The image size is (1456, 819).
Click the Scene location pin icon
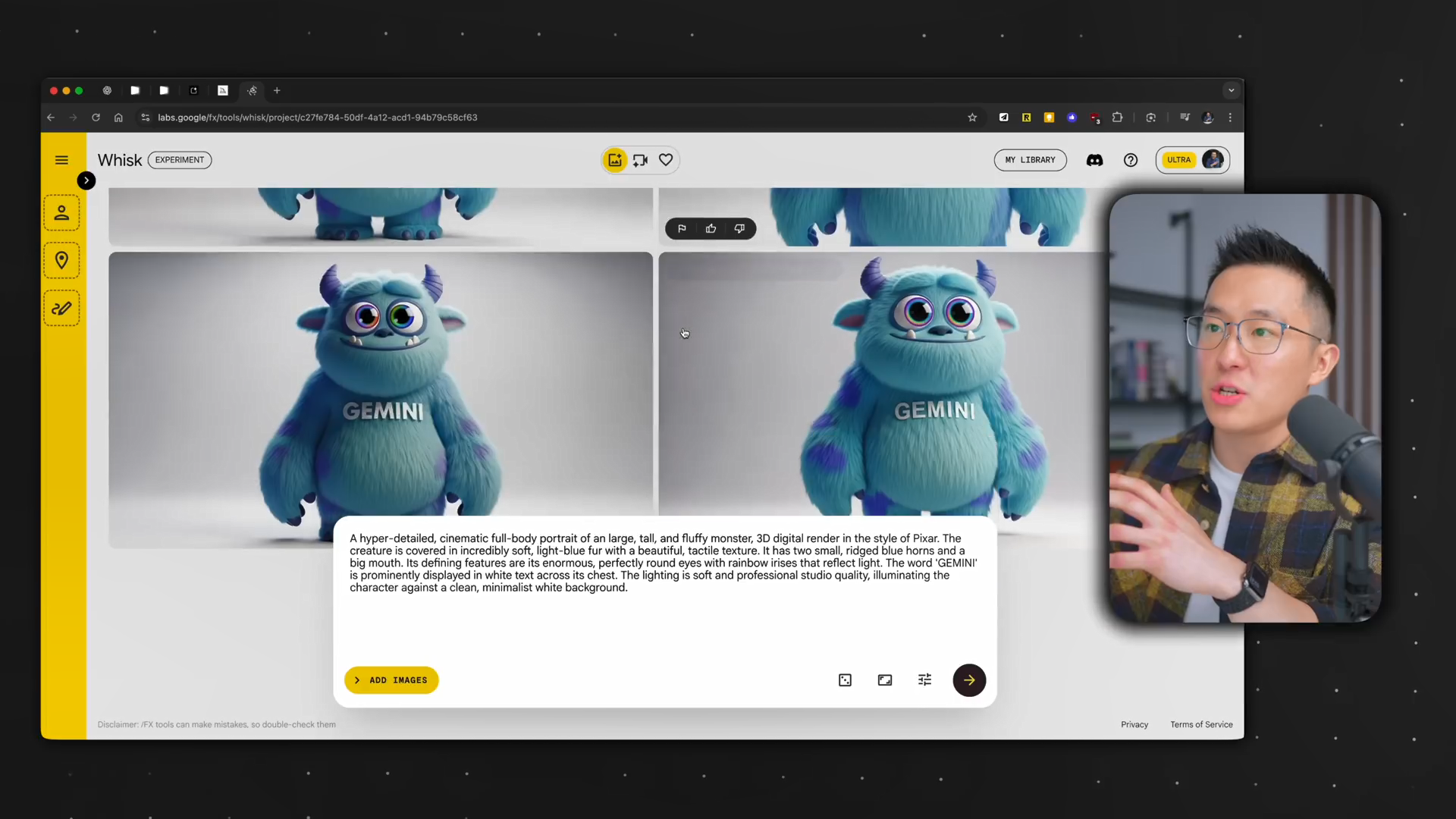pos(61,260)
